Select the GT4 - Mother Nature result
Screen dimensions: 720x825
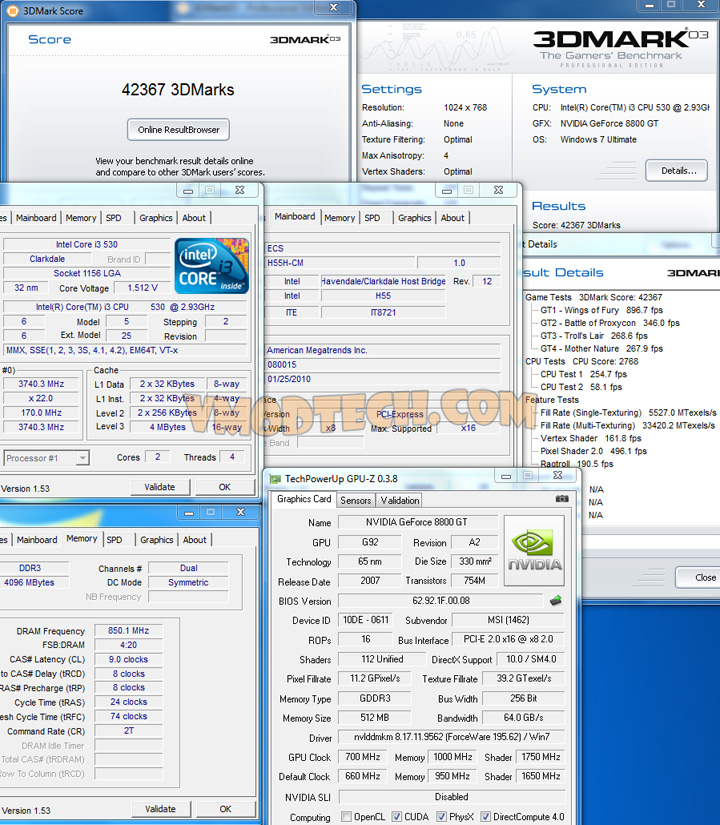click(x=602, y=348)
